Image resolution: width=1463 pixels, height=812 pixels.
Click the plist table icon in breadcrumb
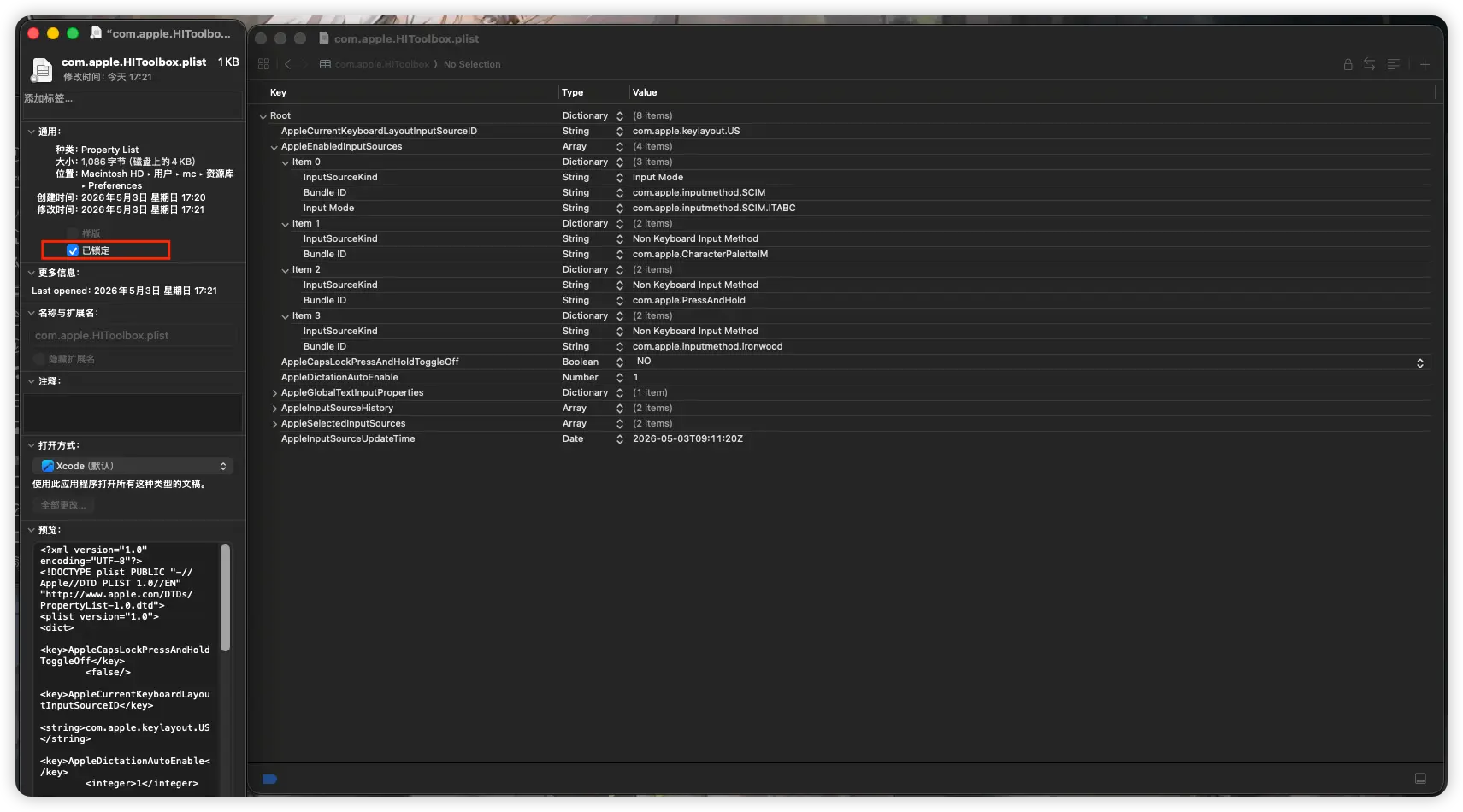click(x=325, y=64)
